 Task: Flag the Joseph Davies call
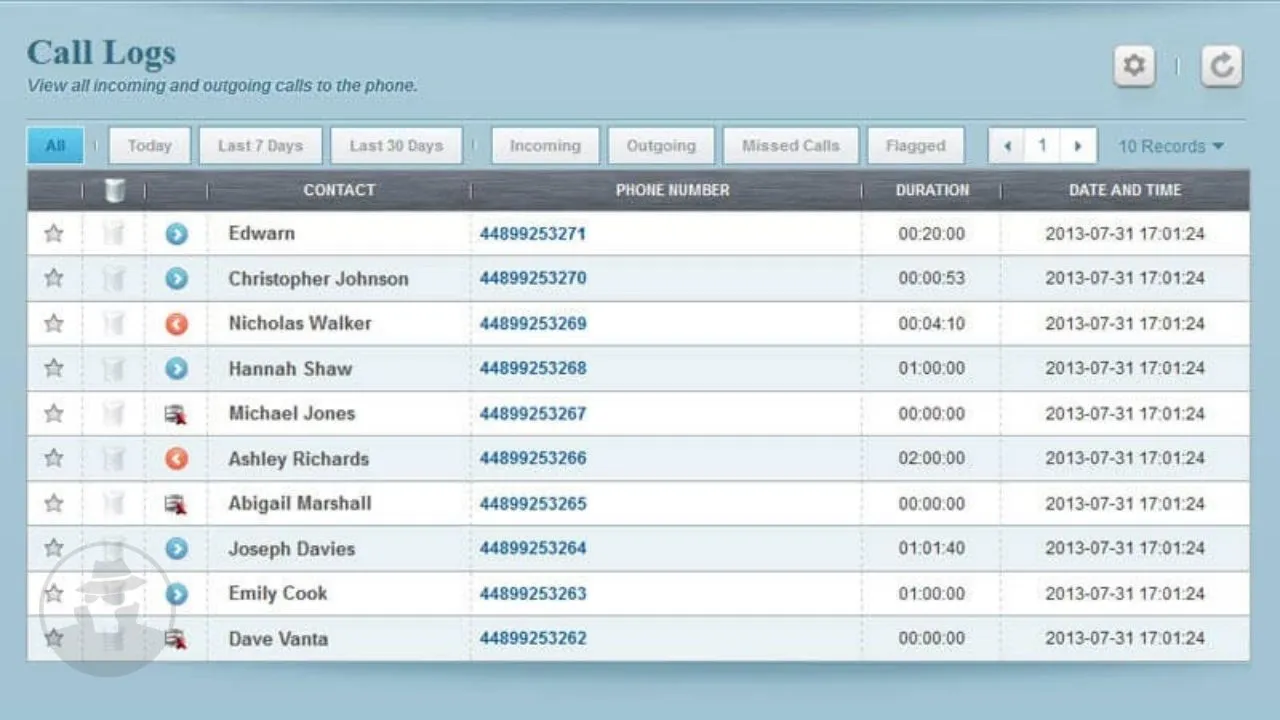pyautogui.click(x=54, y=549)
